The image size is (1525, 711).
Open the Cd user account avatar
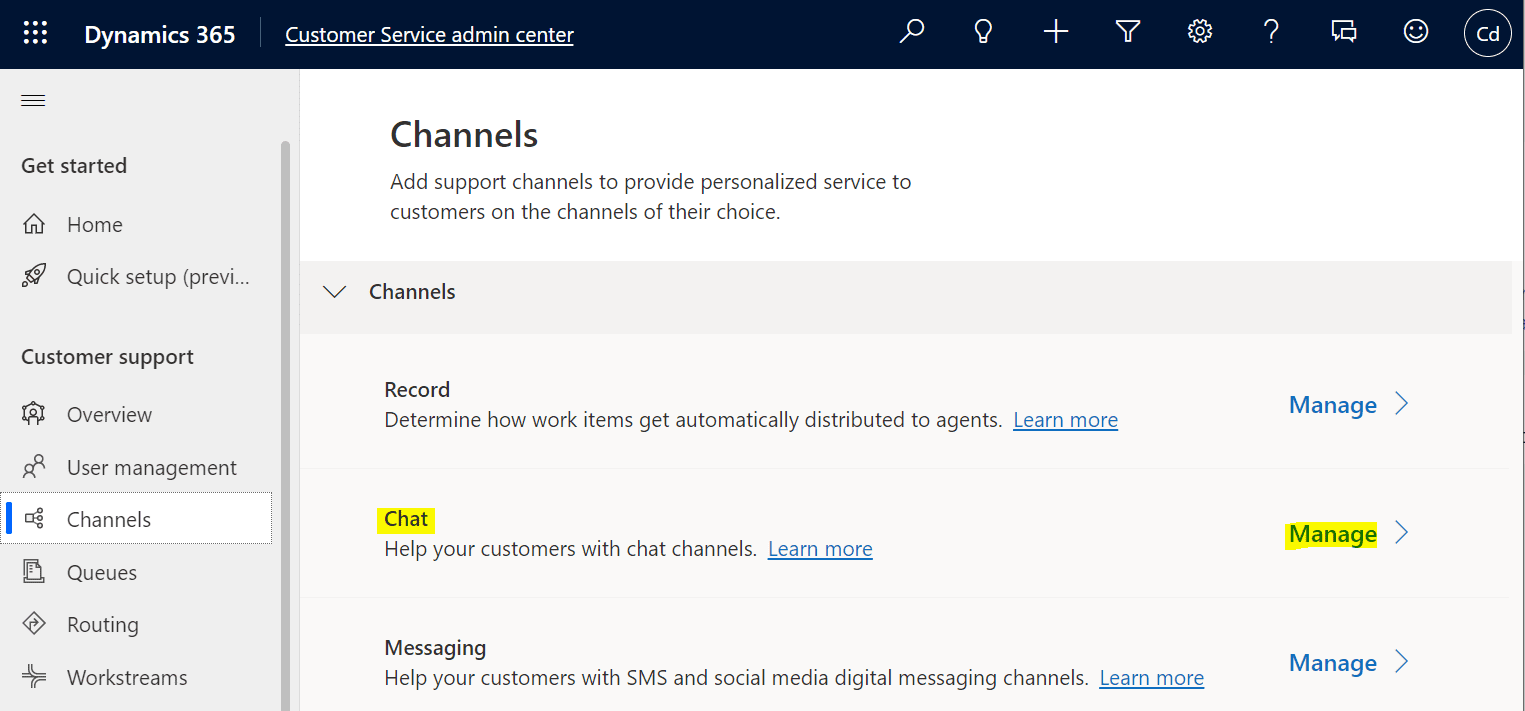tap(1487, 34)
